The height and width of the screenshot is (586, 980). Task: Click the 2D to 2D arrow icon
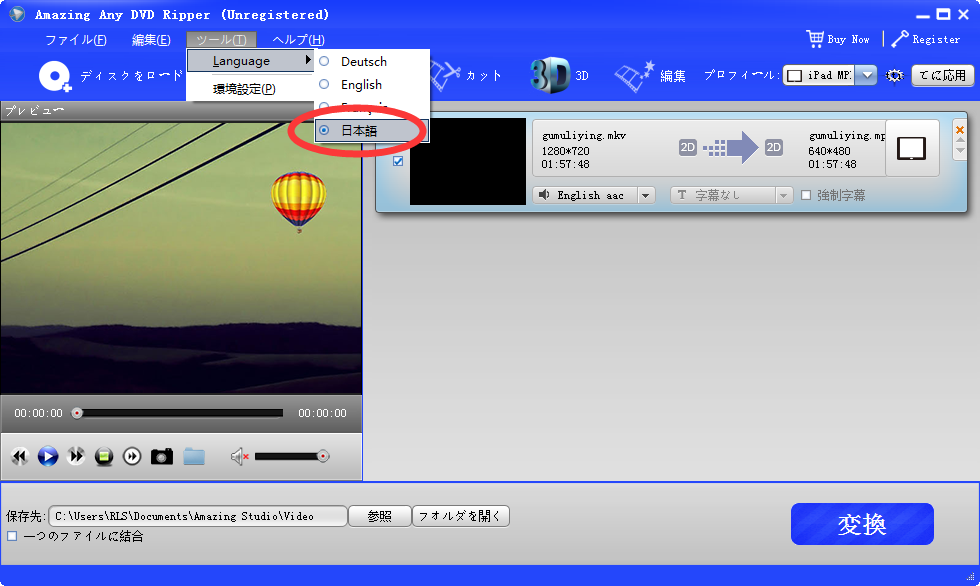731,147
